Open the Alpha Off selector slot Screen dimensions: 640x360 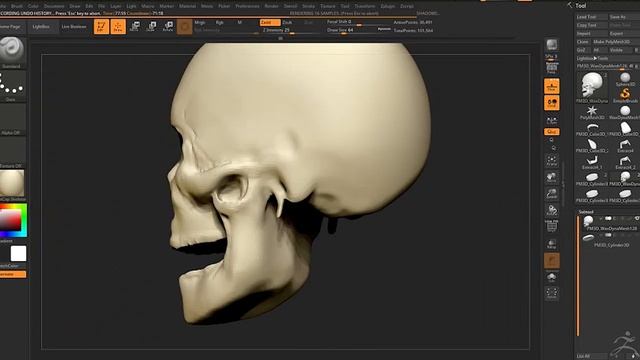(x=12, y=118)
